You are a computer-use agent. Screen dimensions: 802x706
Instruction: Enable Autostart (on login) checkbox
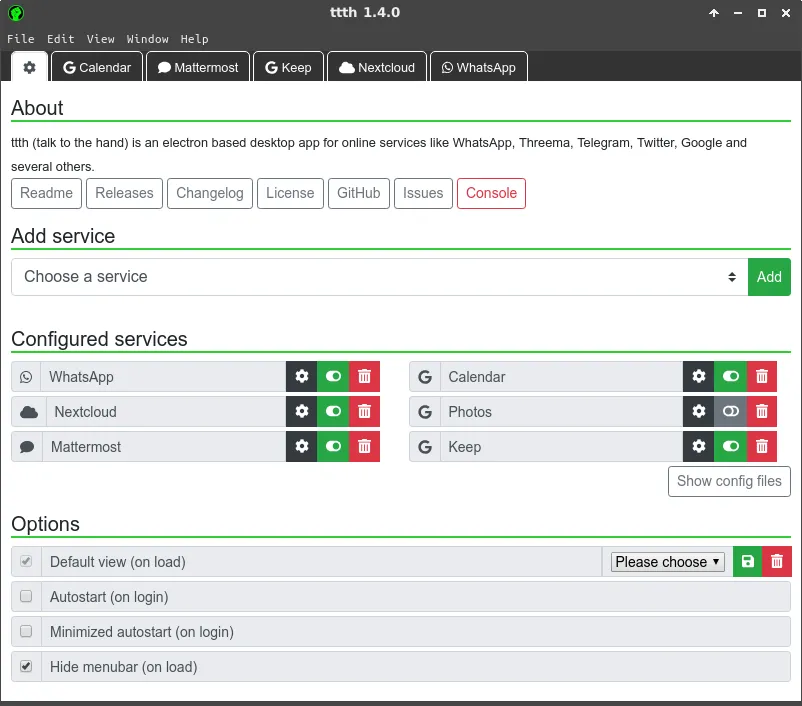pyautogui.click(x=26, y=596)
